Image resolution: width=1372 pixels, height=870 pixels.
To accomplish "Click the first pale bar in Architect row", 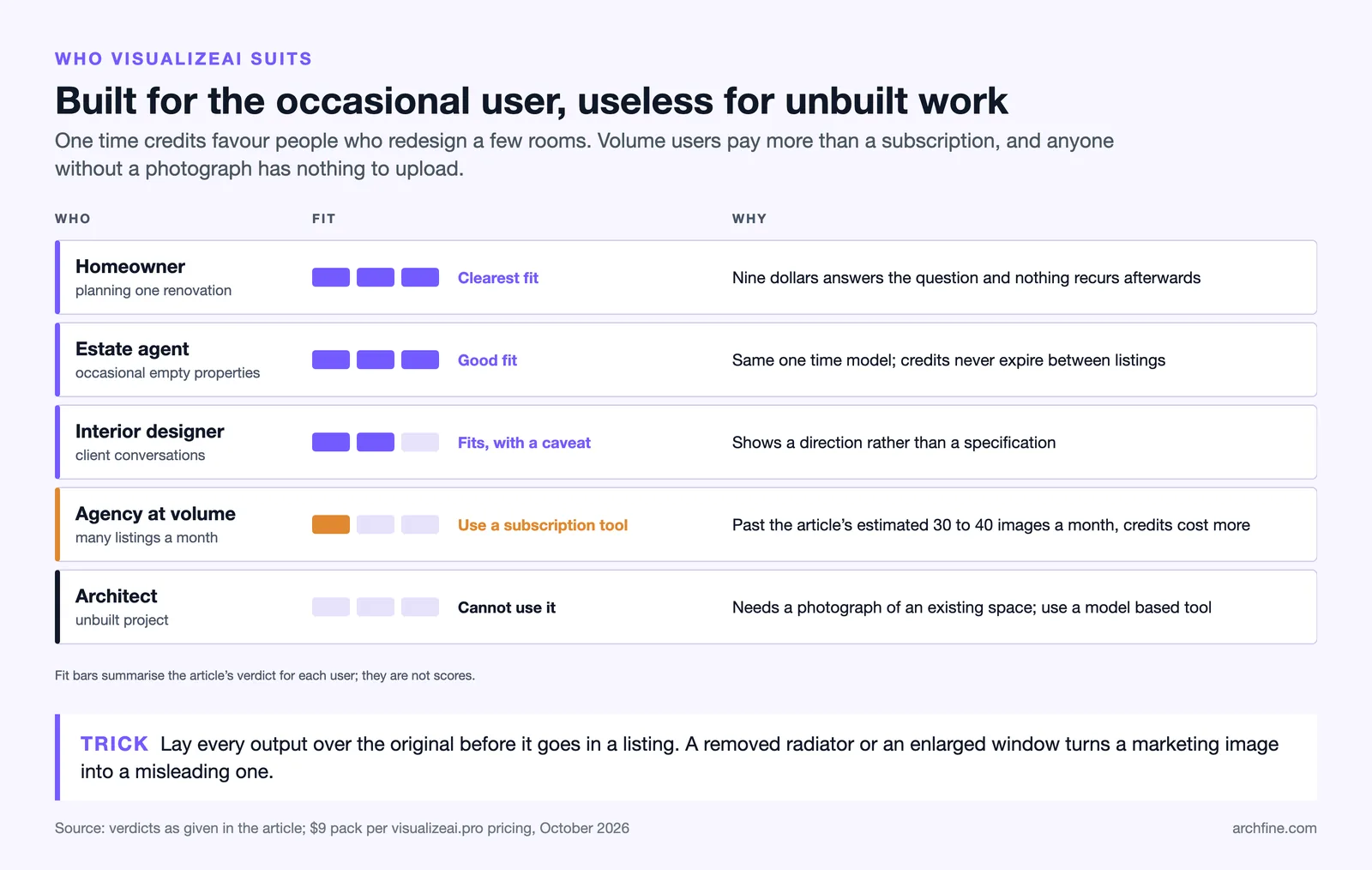I will tap(331, 607).
